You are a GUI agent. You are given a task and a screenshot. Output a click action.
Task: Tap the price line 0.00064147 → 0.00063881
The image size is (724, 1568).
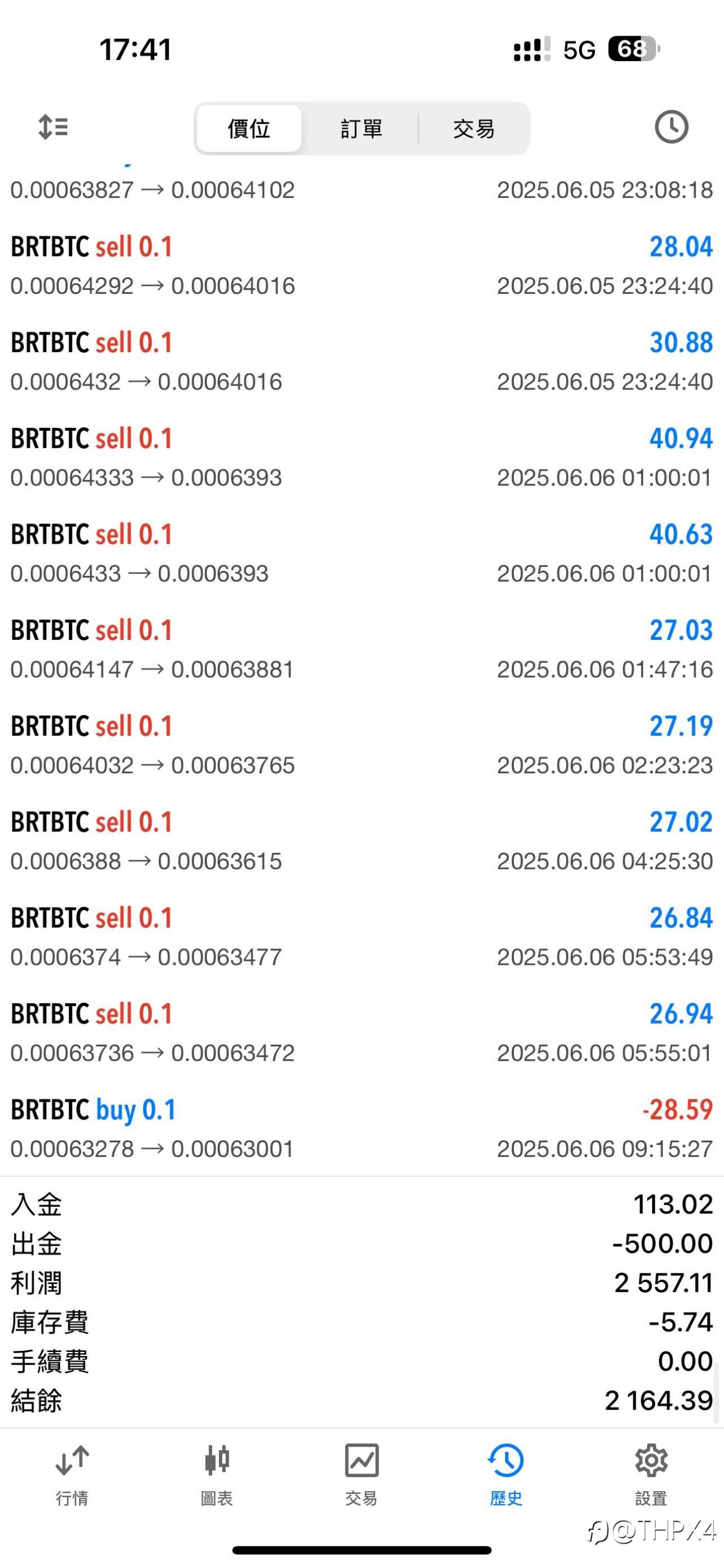(152, 670)
